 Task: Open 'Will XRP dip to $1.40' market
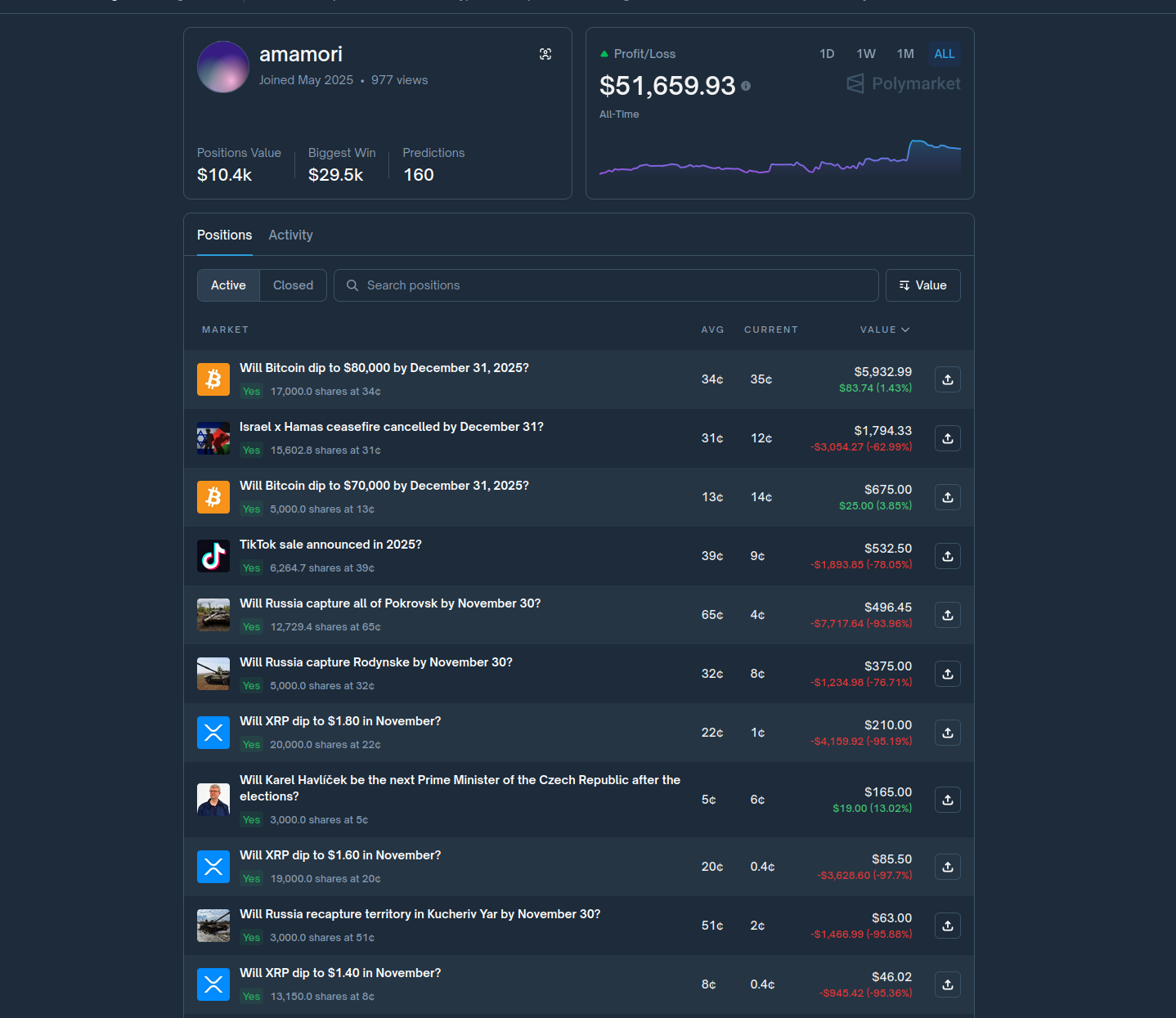340,973
